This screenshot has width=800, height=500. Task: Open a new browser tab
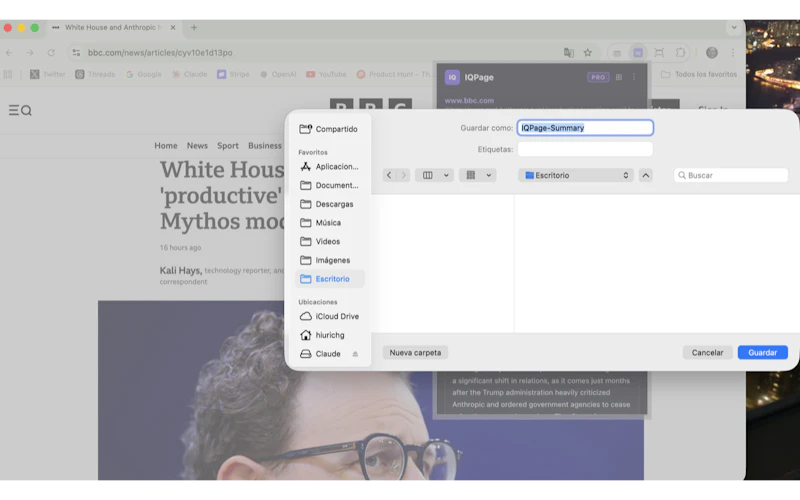(x=194, y=28)
